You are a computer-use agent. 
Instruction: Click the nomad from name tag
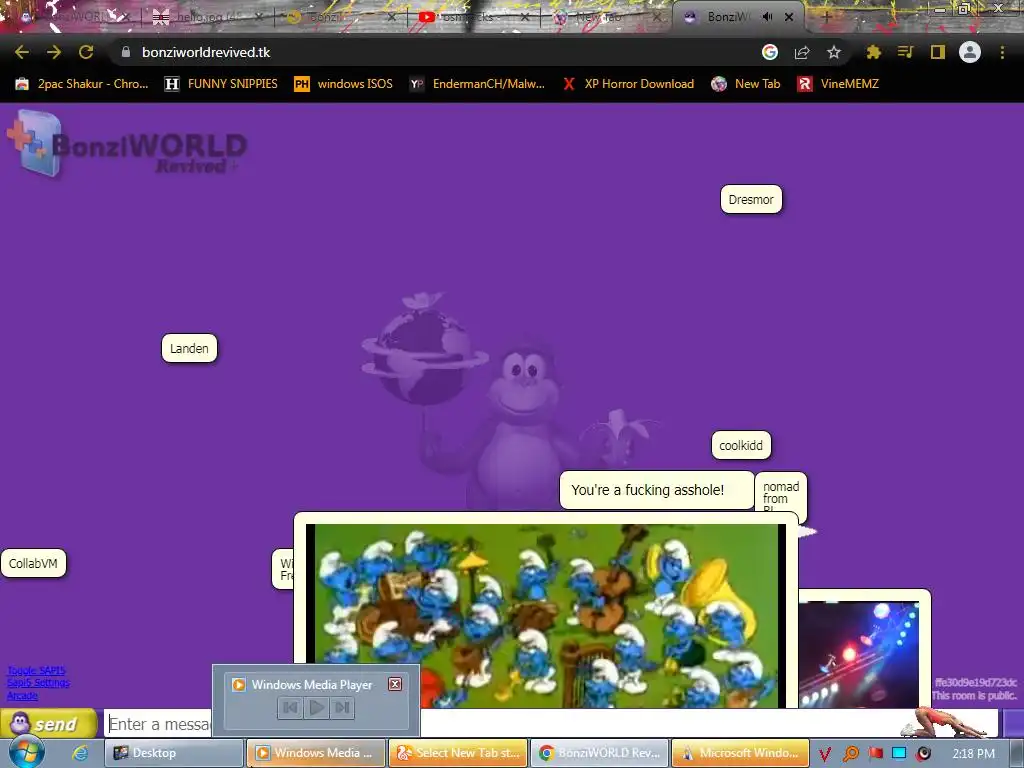click(781, 493)
